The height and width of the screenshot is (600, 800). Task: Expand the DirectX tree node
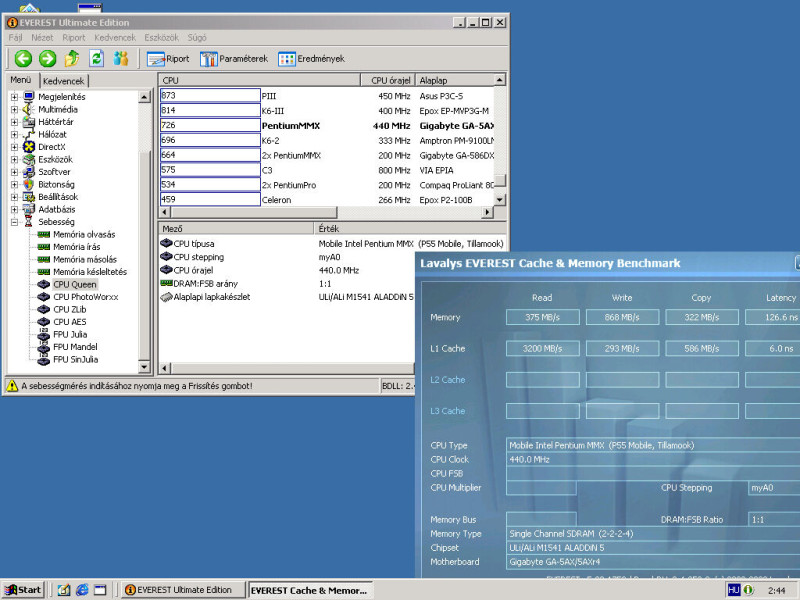[14, 147]
